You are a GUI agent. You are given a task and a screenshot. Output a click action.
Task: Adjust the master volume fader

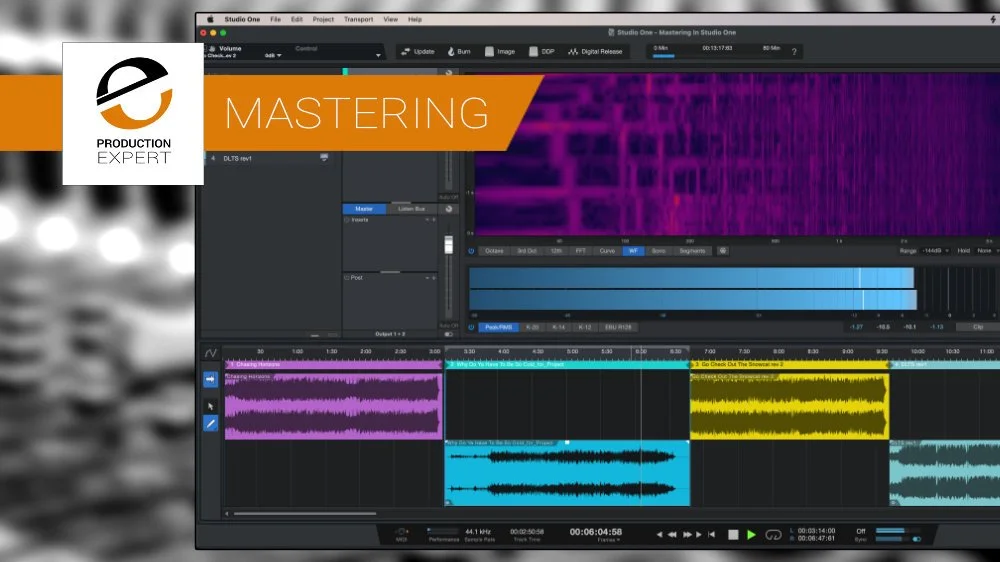click(448, 244)
